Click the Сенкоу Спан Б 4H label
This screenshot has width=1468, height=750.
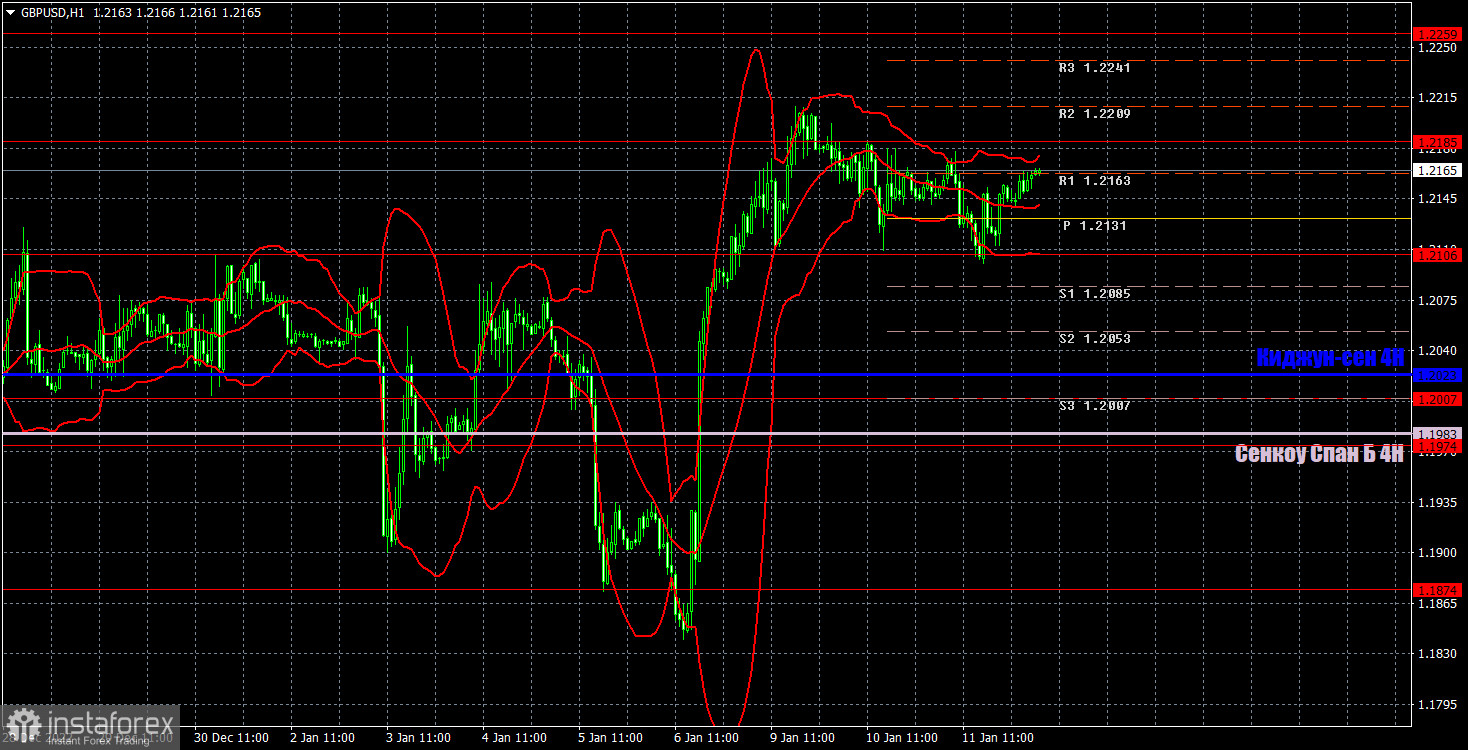coord(1319,453)
